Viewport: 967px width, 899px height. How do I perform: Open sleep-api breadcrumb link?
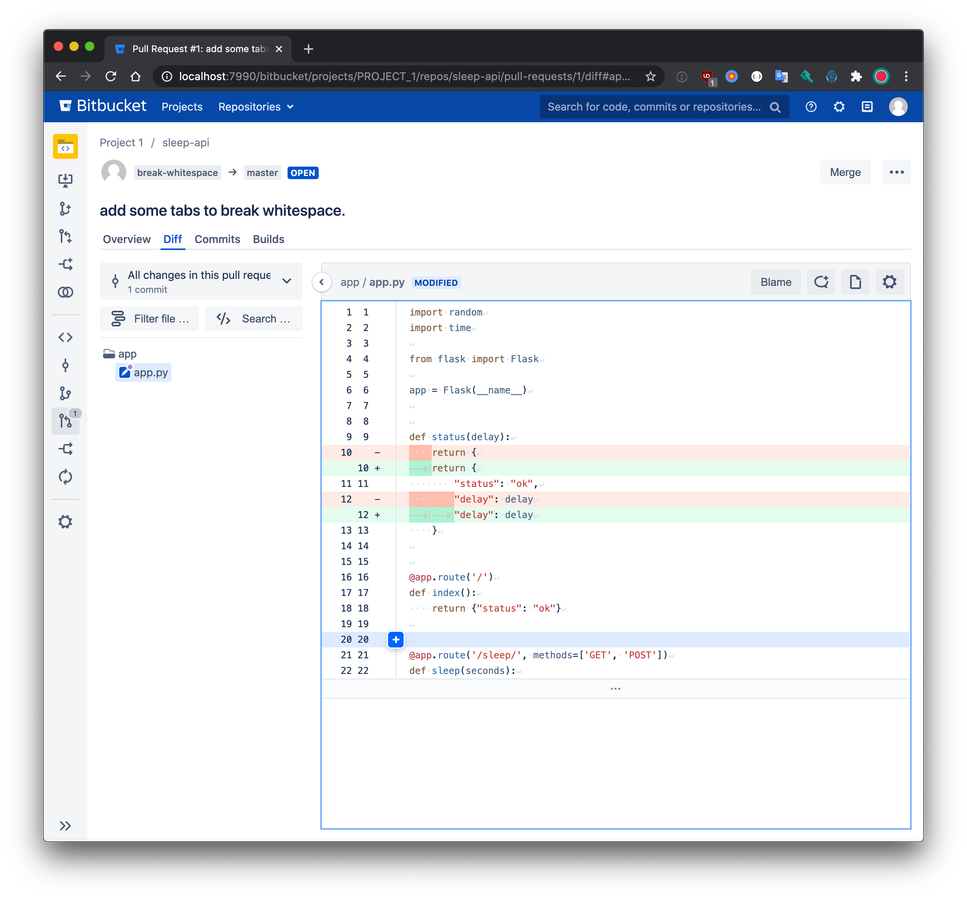point(186,142)
